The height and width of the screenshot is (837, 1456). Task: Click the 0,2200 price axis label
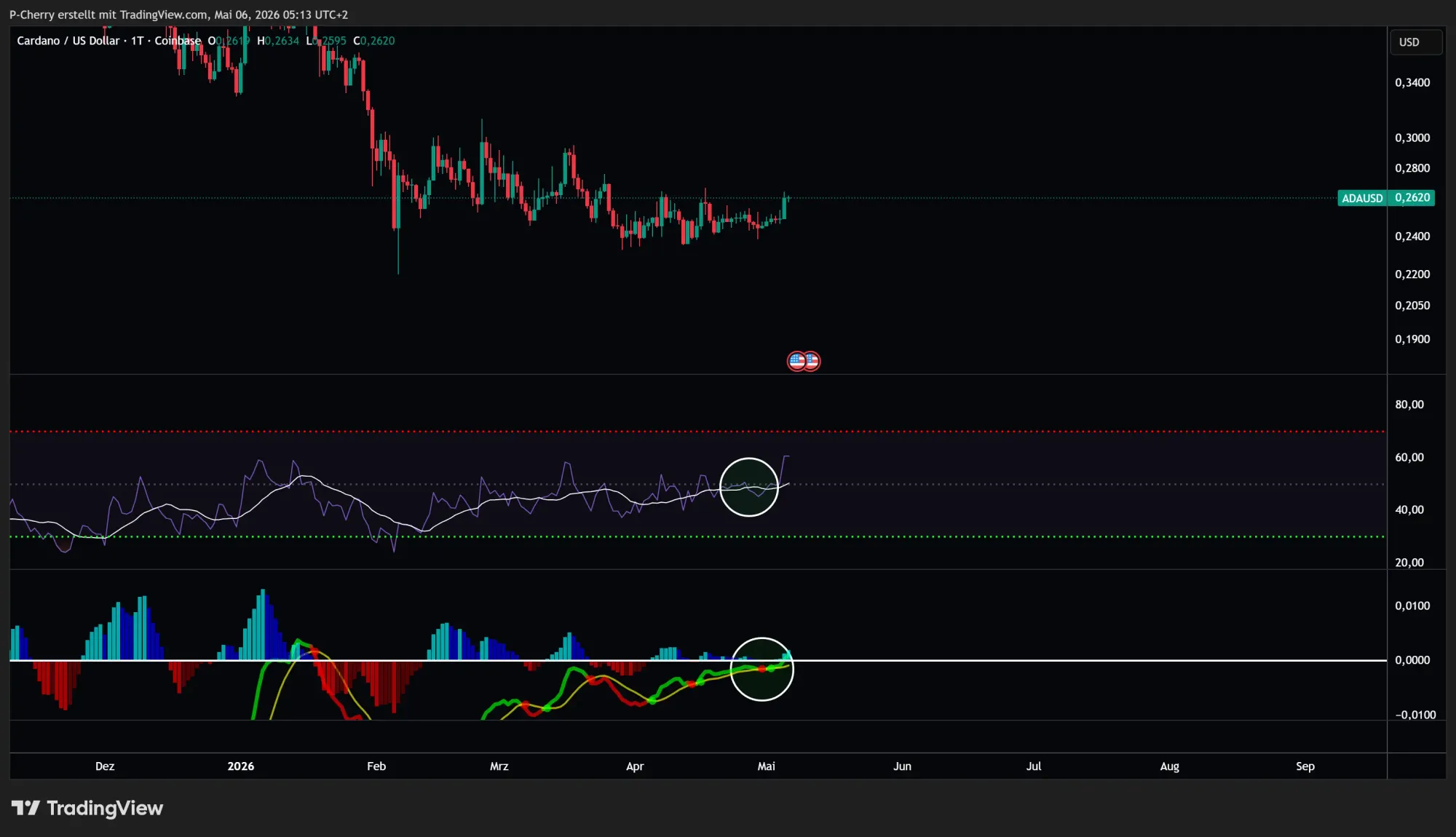point(1412,274)
